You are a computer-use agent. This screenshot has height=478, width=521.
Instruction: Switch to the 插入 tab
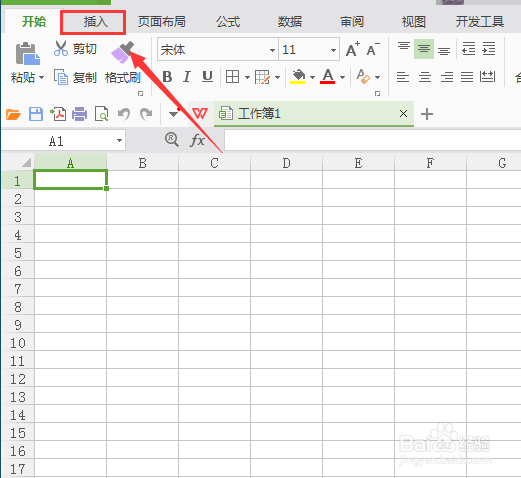coord(96,22)
